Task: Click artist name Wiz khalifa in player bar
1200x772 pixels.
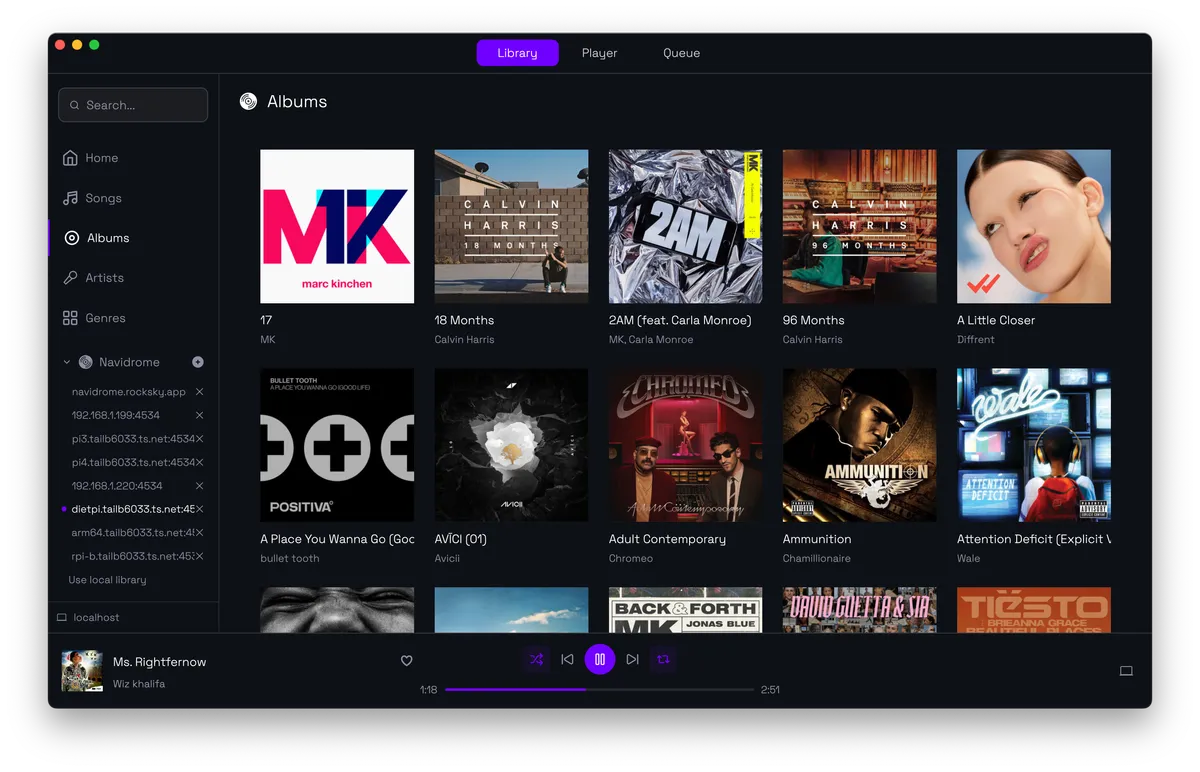Action: pyautogui.click(x=139, y=684)
